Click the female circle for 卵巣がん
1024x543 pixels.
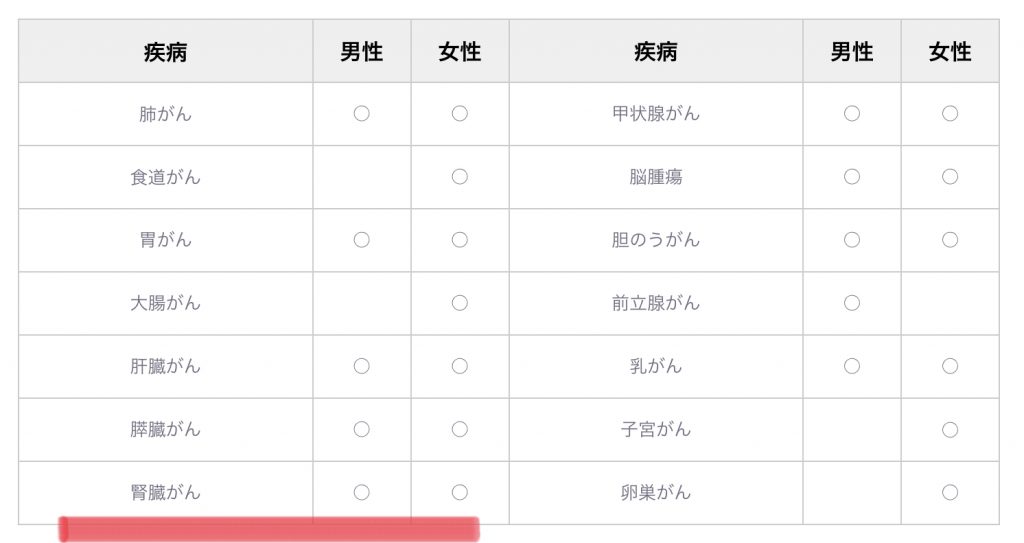tap(950, 492)
